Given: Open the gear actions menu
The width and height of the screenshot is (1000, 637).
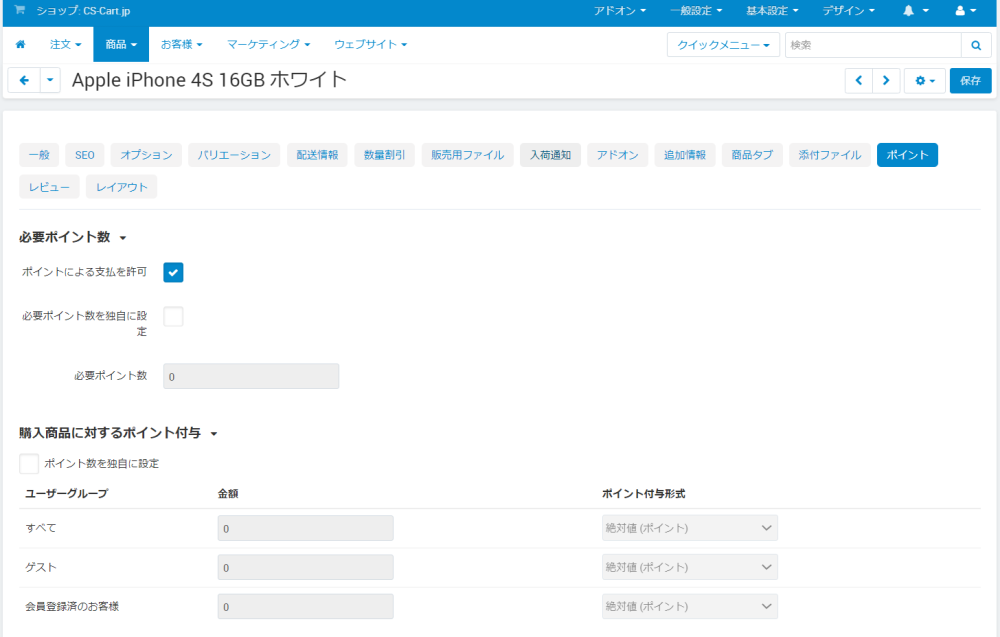Looking at the screenshot, I should tap(925, 80).
